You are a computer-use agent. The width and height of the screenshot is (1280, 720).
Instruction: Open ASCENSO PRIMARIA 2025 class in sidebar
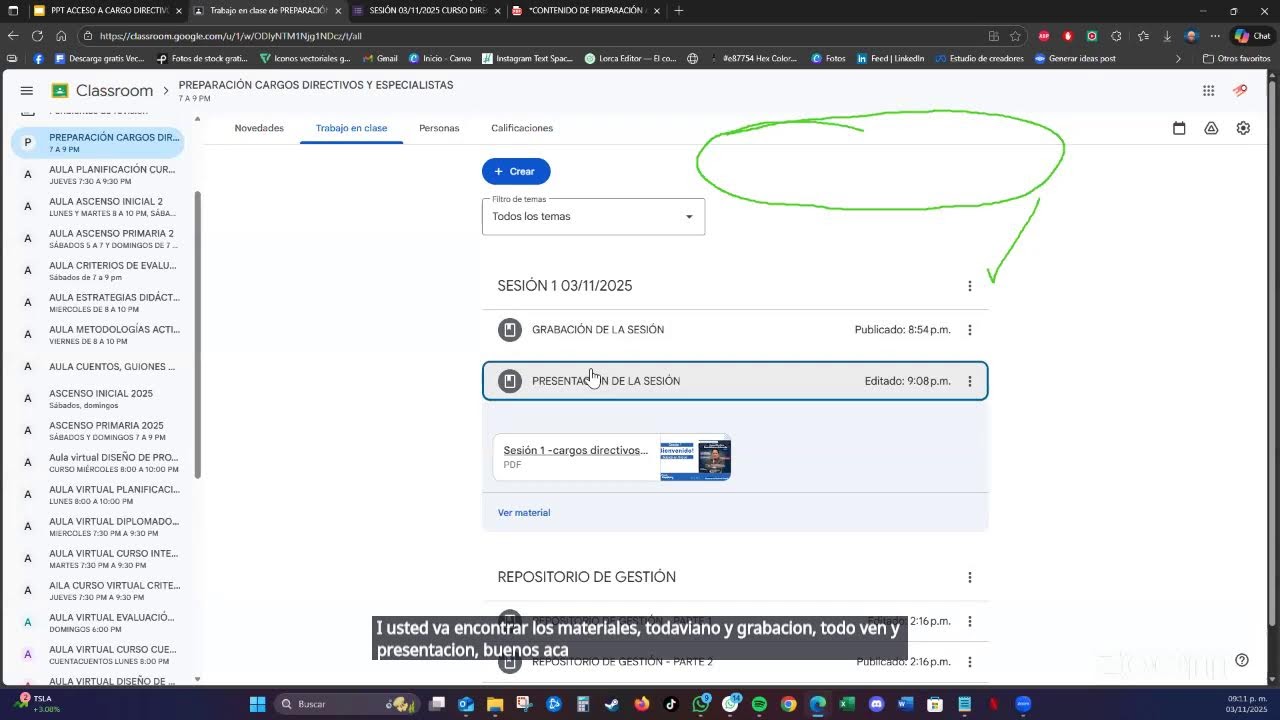tap(98, 430)
